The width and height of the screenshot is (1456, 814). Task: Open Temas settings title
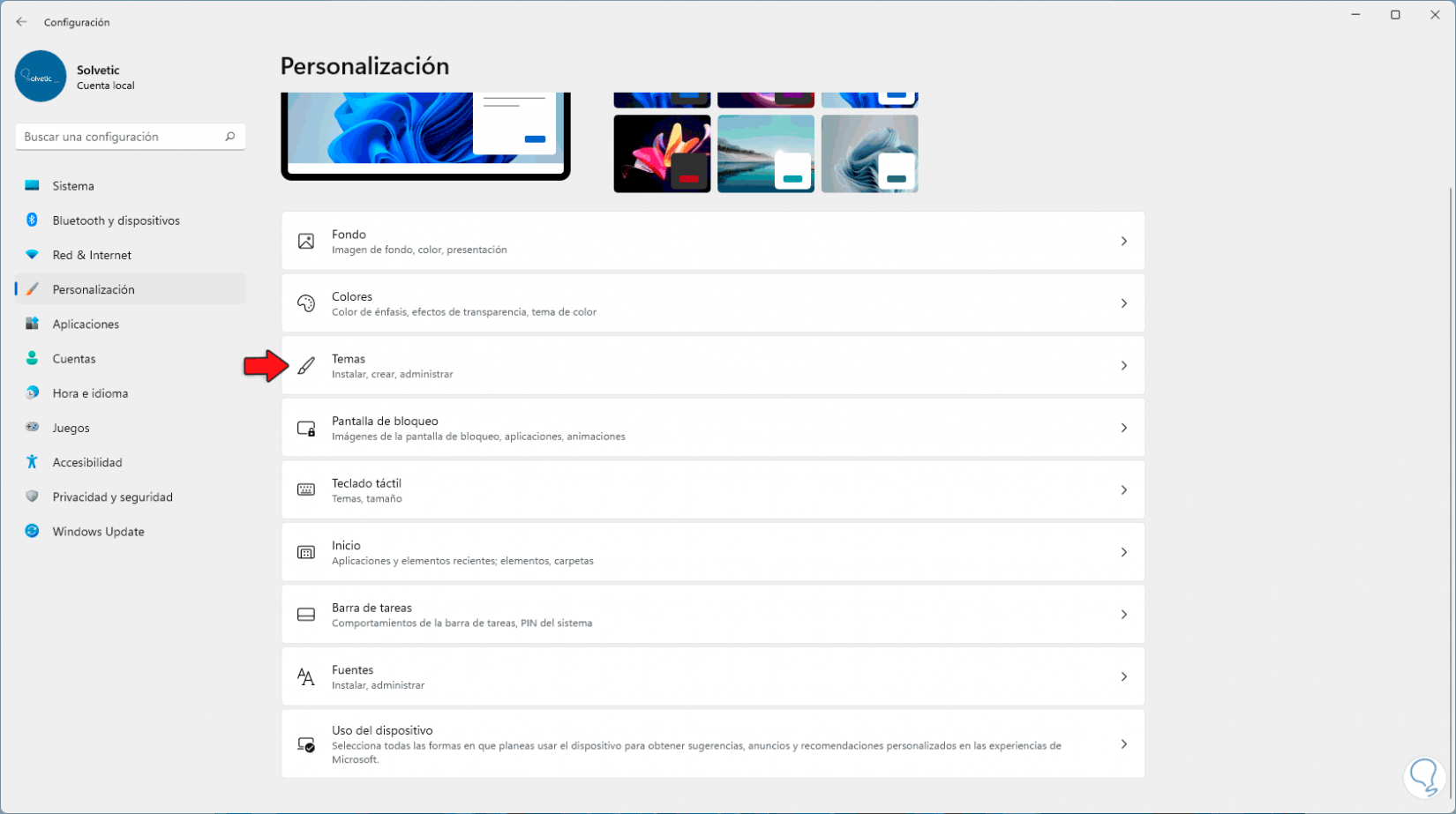[x=349, y=359]
